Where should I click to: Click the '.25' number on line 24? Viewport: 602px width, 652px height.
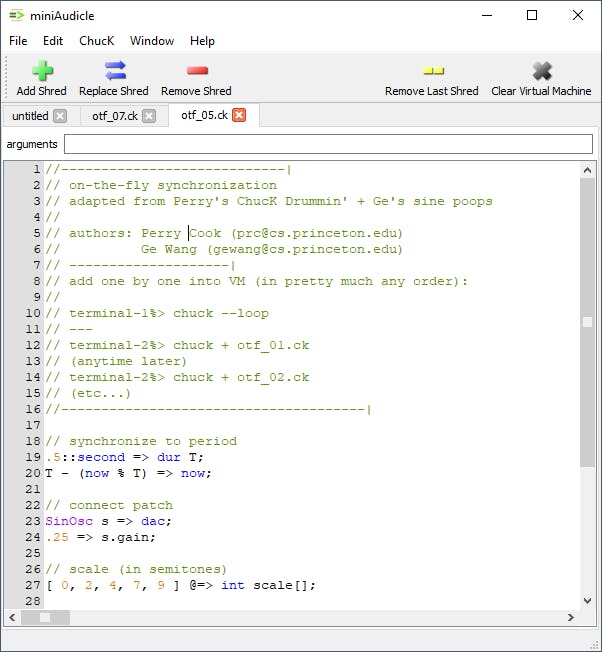click(x=57, y=538)
